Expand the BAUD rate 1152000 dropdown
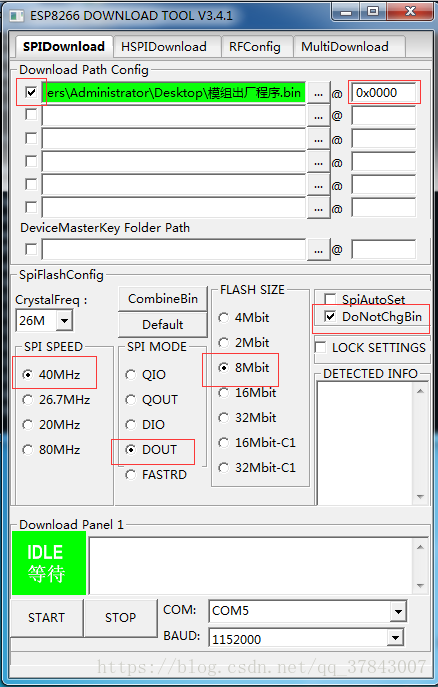 coord(396,638)
